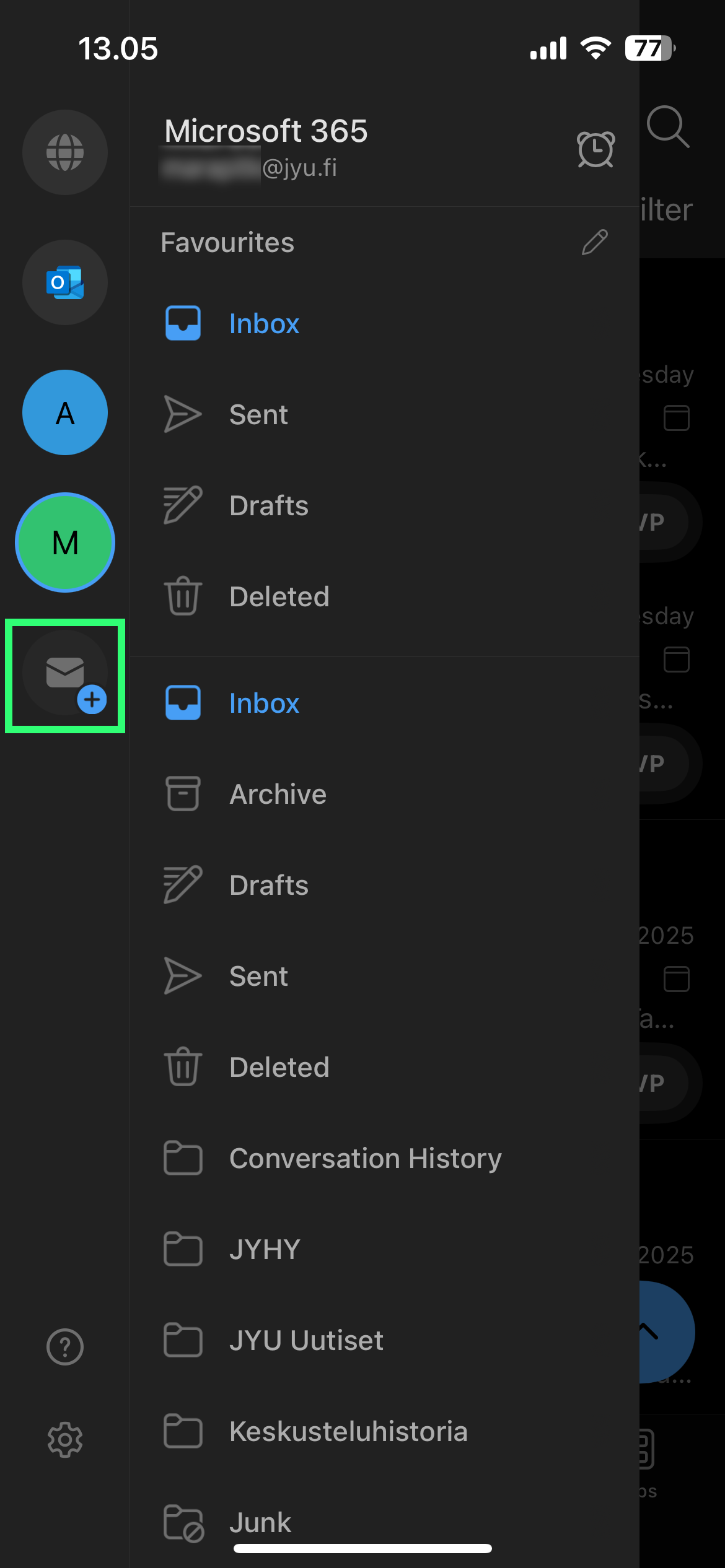
Task: Open Conversation History folder
Action: pos(384,1158)
